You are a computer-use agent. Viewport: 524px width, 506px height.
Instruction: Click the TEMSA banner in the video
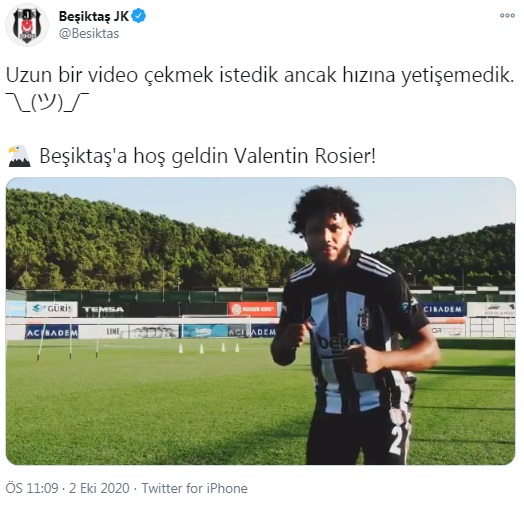click(104, 309)
